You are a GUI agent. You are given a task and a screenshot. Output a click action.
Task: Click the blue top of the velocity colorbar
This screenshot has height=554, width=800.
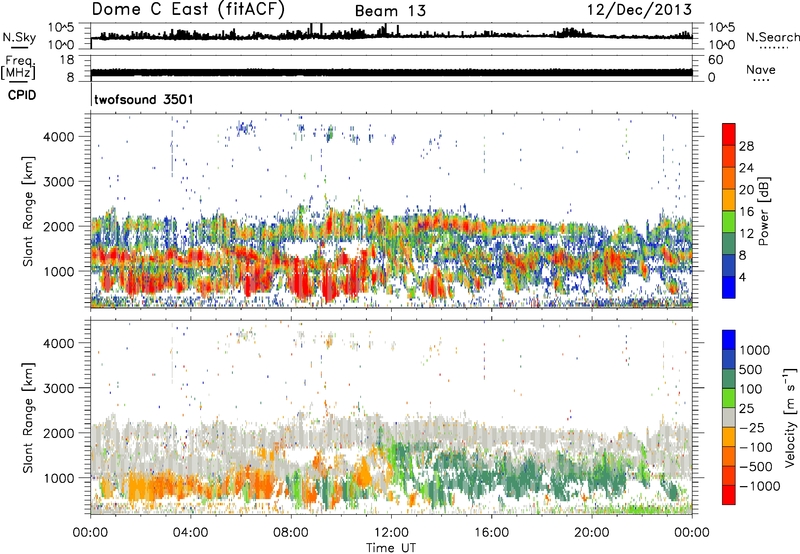(x=729, y=340)
